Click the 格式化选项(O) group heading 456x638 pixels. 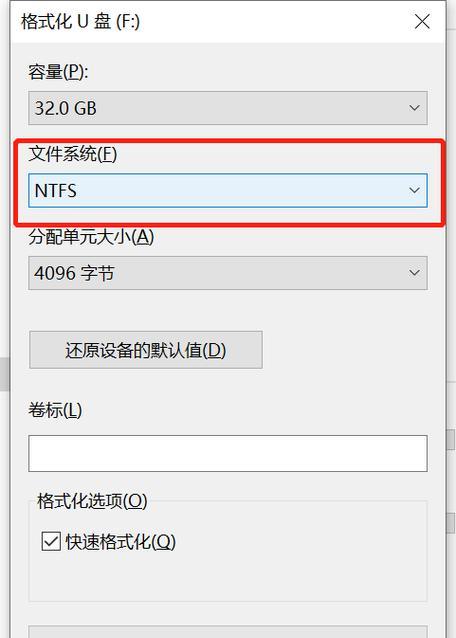(x=92, y=501)
